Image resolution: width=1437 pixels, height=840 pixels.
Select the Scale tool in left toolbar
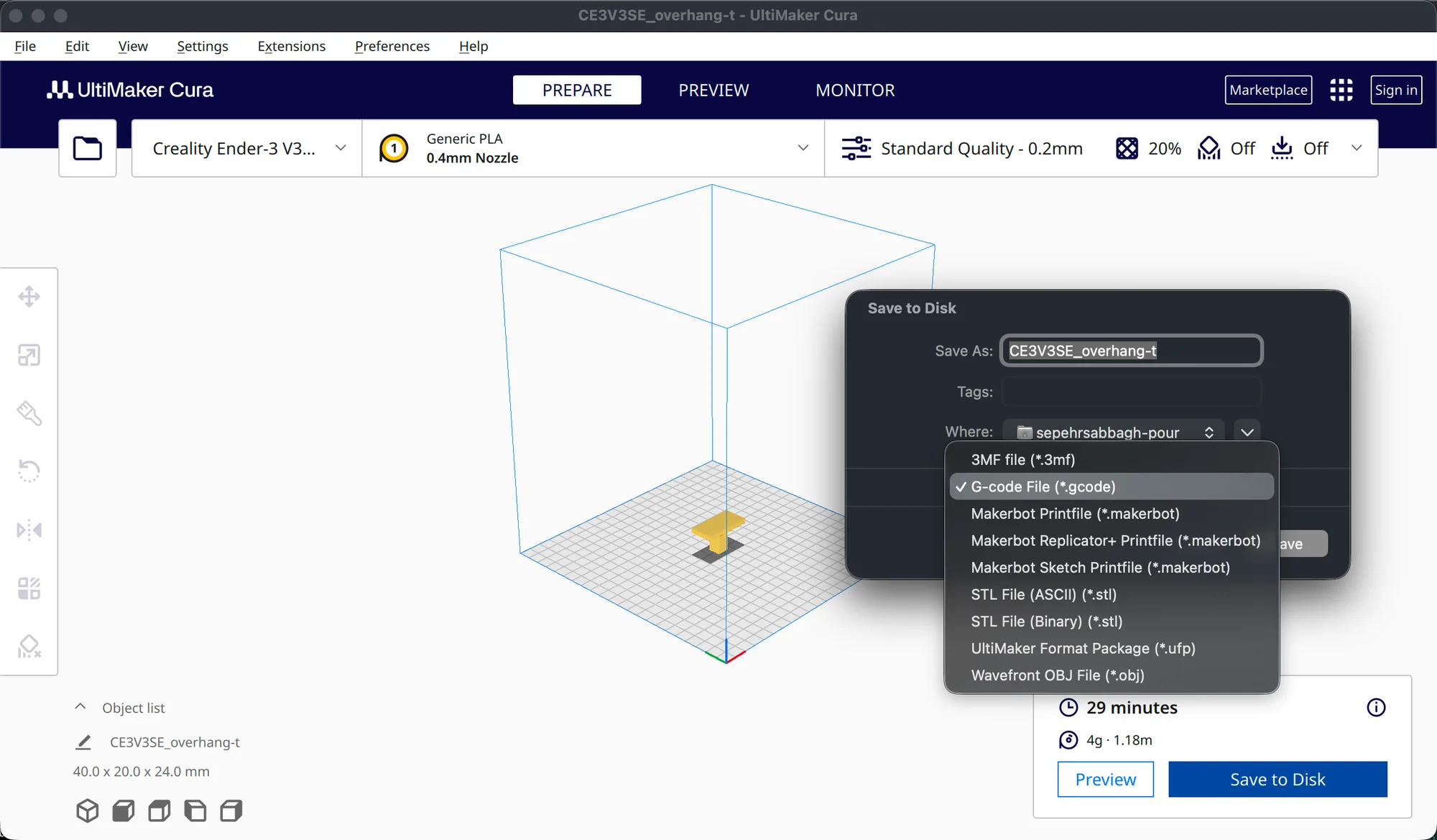[x=29, y=355]
